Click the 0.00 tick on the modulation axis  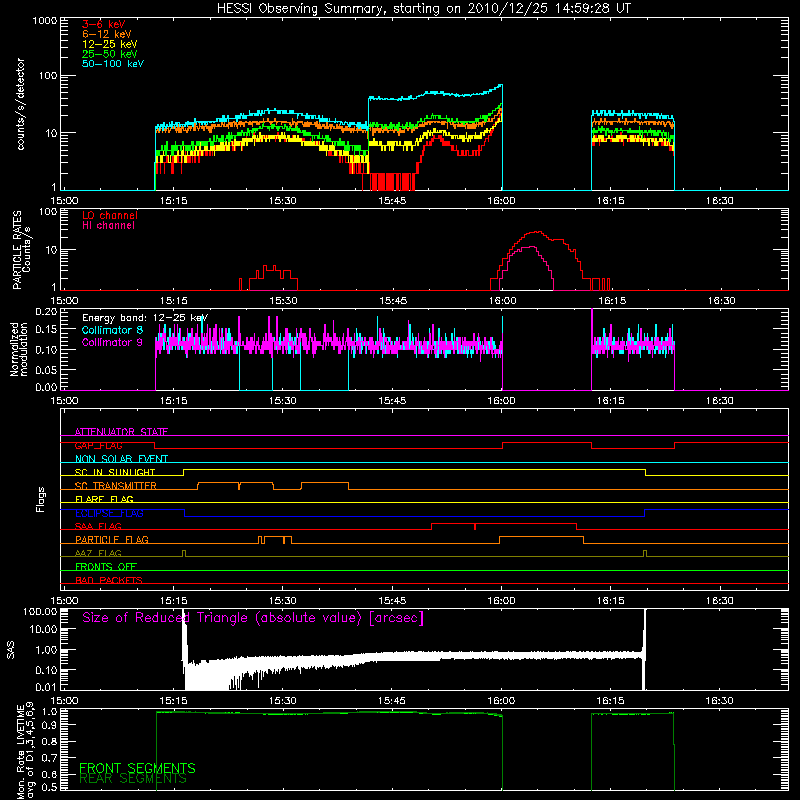tap(46, 387)
